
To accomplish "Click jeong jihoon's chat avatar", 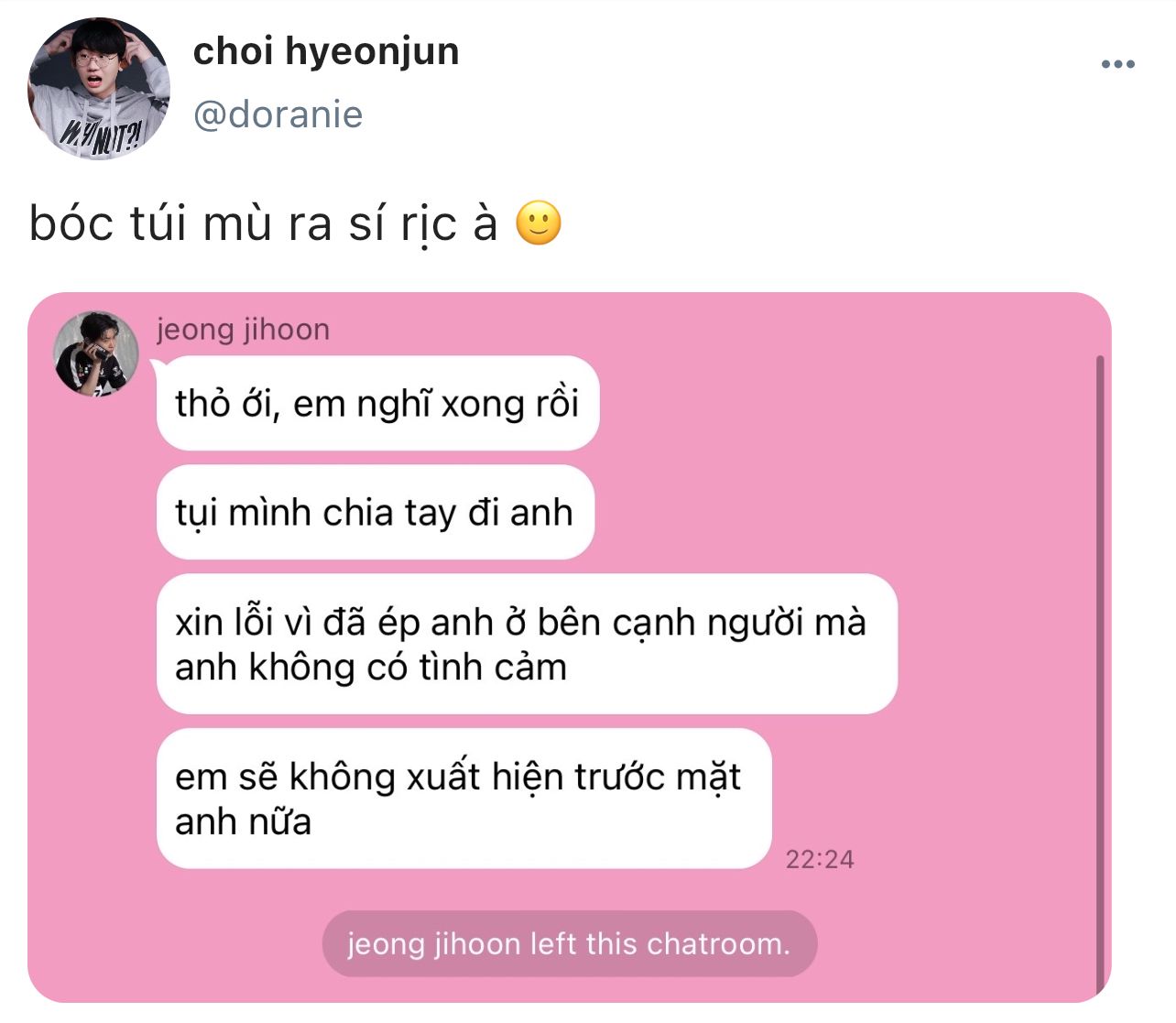I will [x=96, y=354].
